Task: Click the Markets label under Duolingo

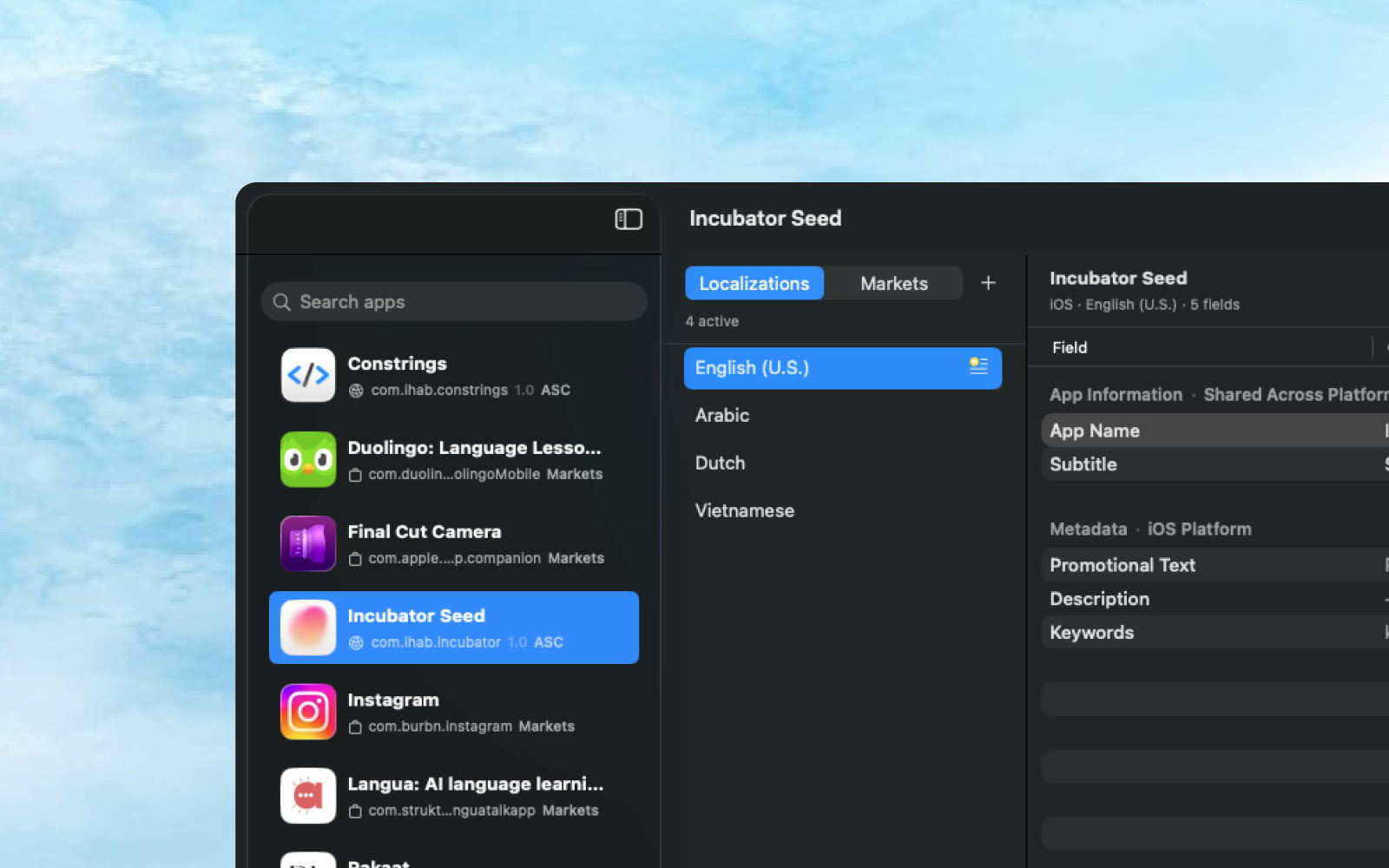Action: 575,474
